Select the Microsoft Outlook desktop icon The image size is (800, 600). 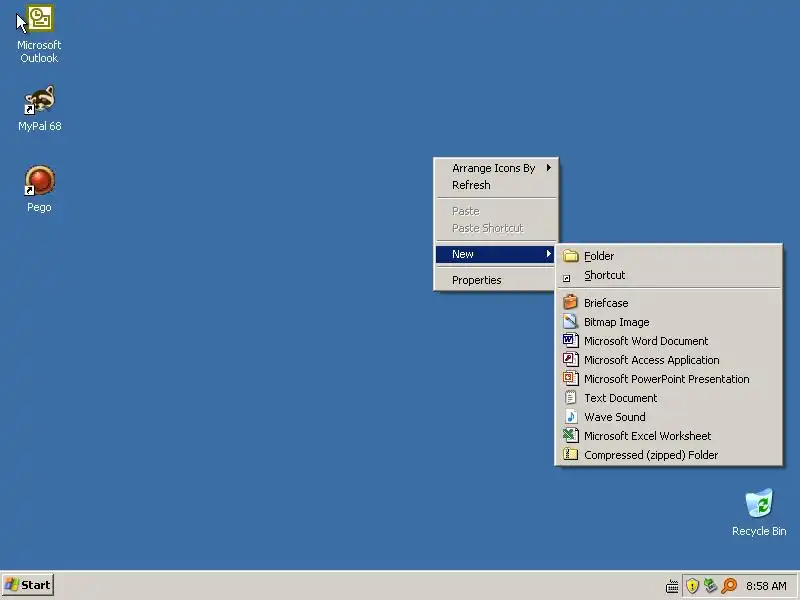(40, 19)
